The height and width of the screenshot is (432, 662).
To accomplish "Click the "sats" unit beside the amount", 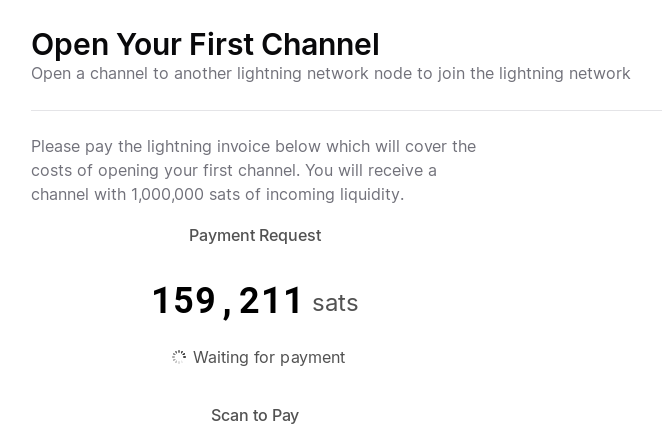I will pyautogui.click(x=335, y=303).
